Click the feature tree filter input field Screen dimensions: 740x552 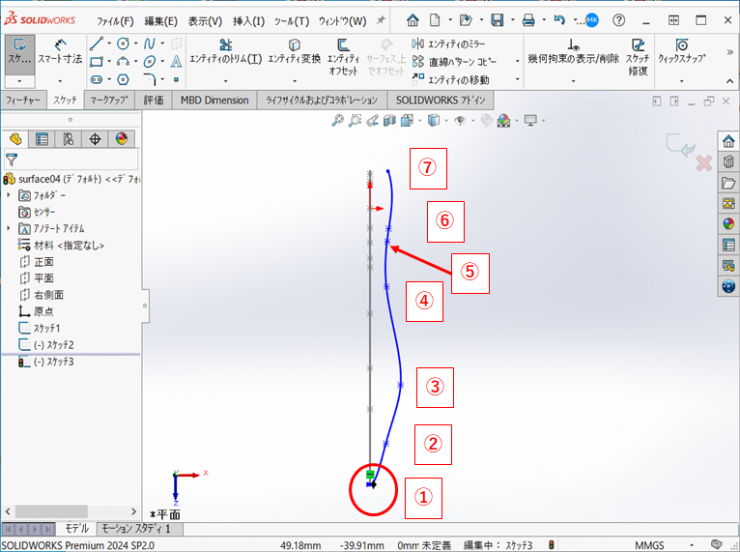[75, 159]
